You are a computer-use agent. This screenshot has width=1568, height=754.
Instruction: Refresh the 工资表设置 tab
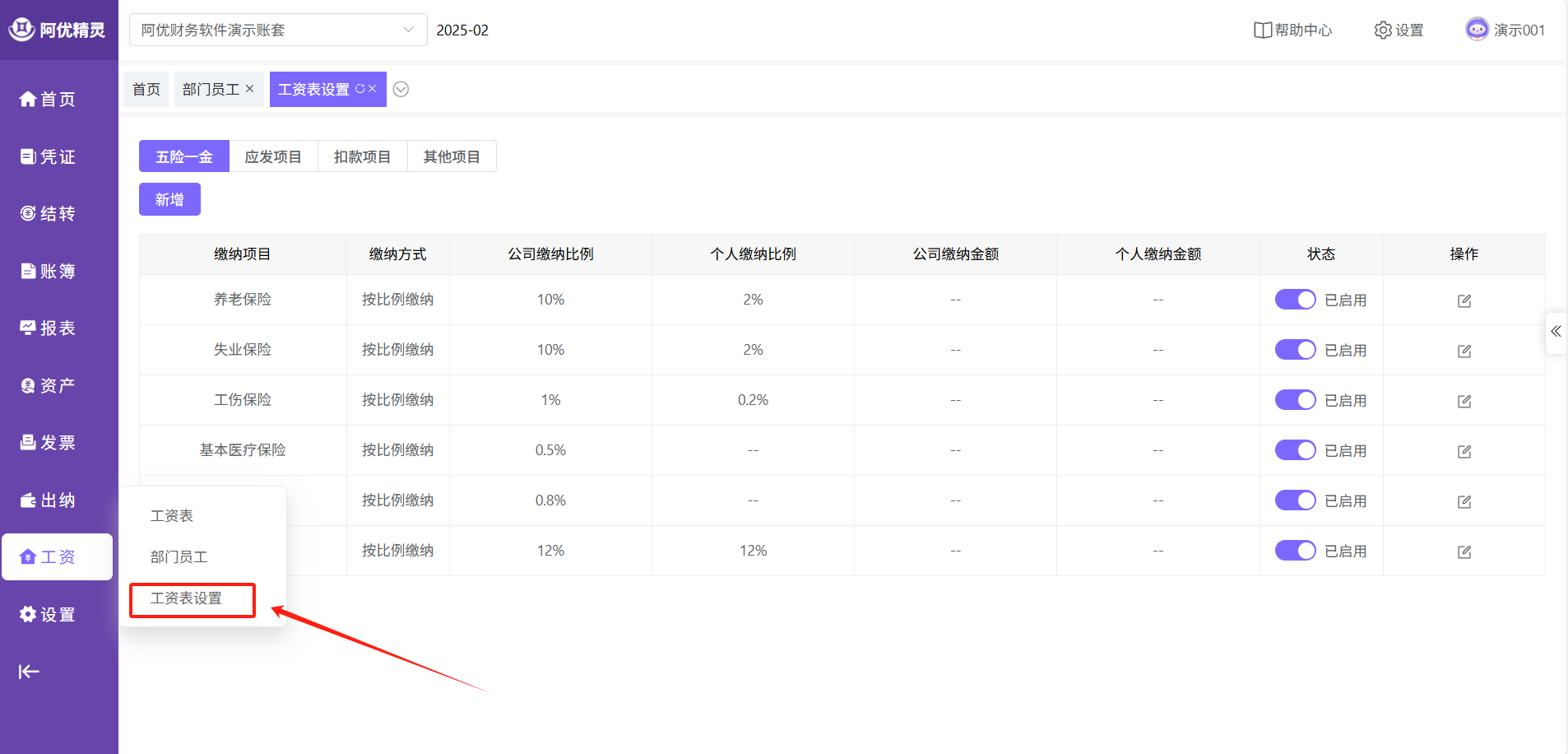pyautogui.click(x=360, y=89)
